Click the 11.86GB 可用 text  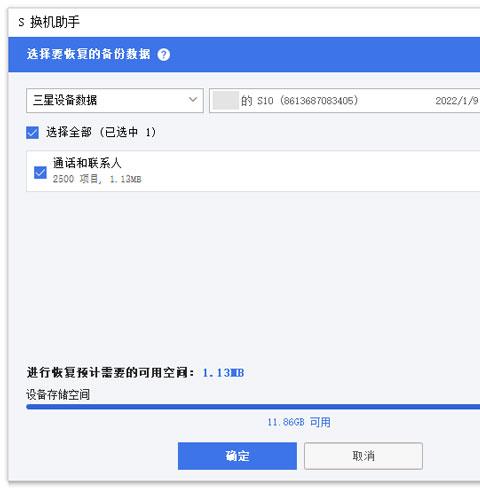(299, 422)
